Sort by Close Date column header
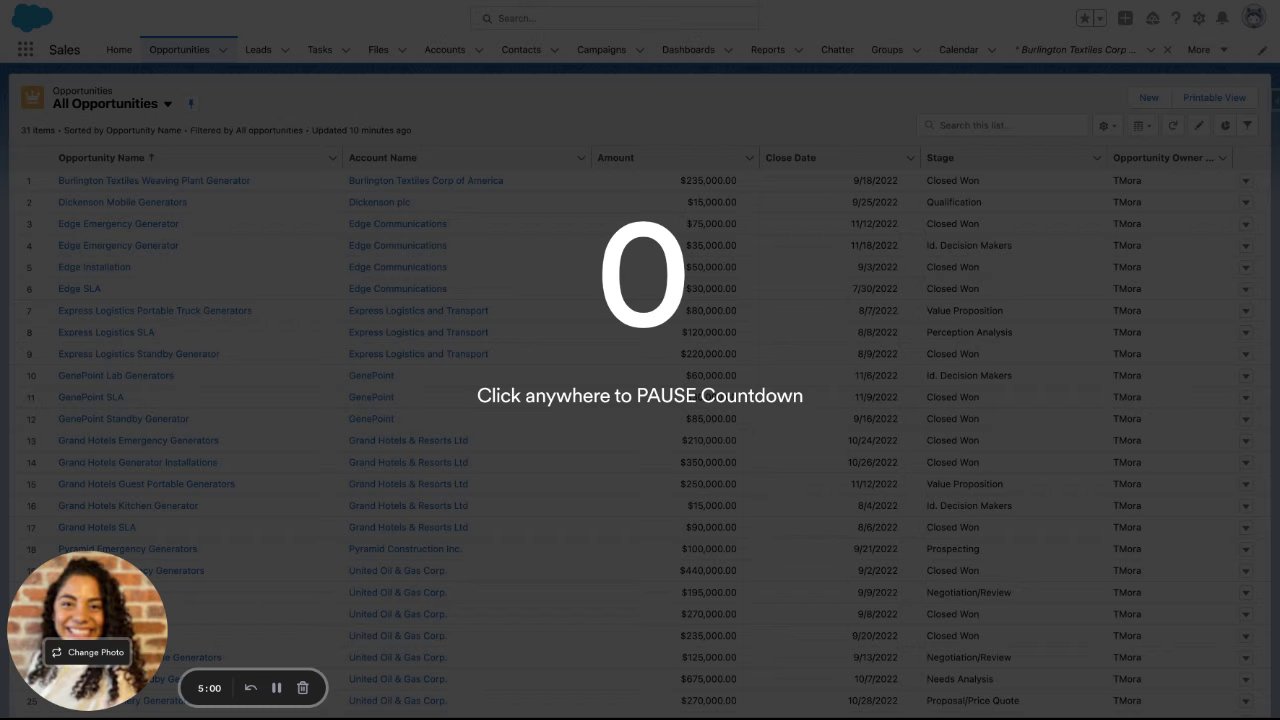This screenshot has height=720, width=1280. (x=790, y=158)
